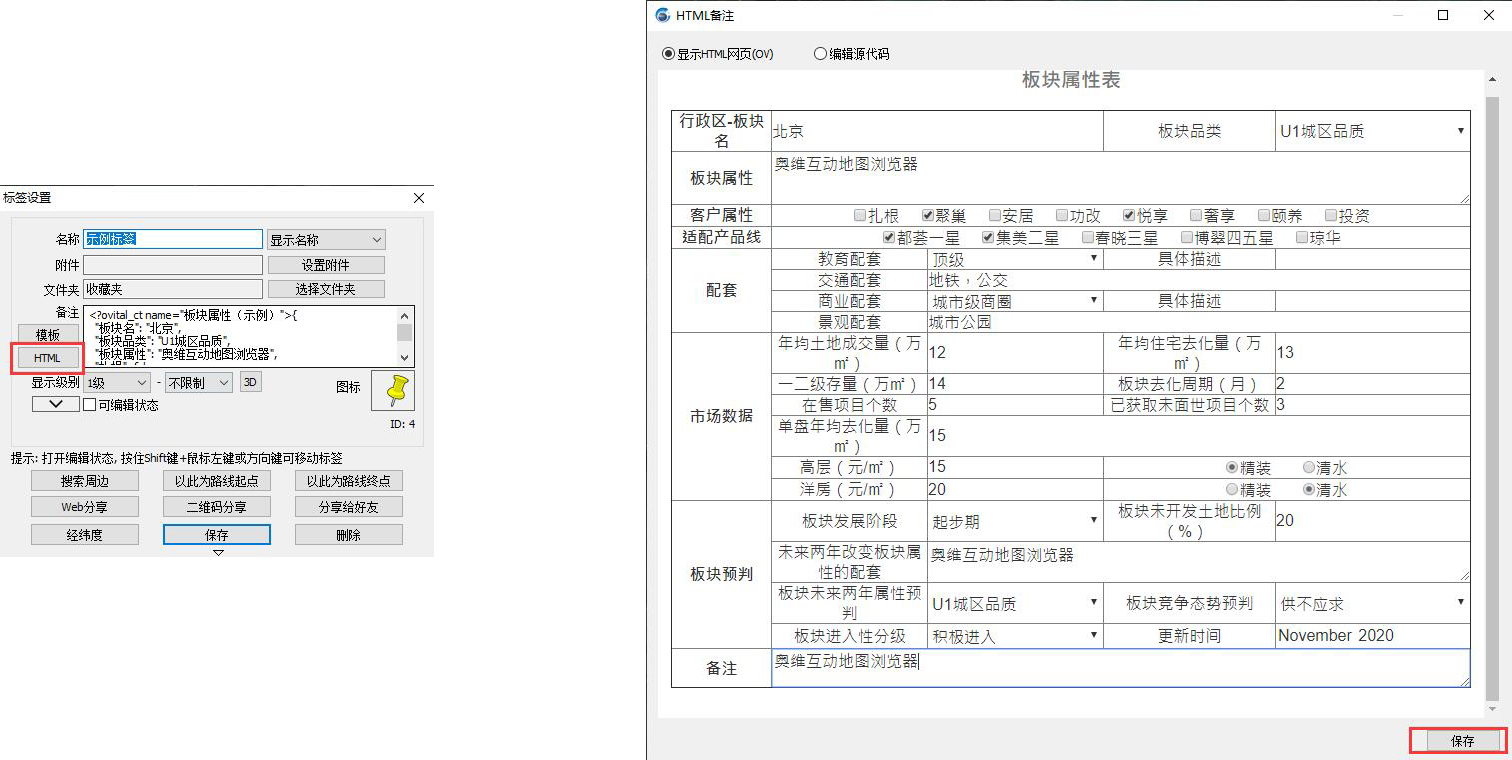Click the 经纬度 button
The height and width of the screenshot is (760, 1512).
(85, 535)
